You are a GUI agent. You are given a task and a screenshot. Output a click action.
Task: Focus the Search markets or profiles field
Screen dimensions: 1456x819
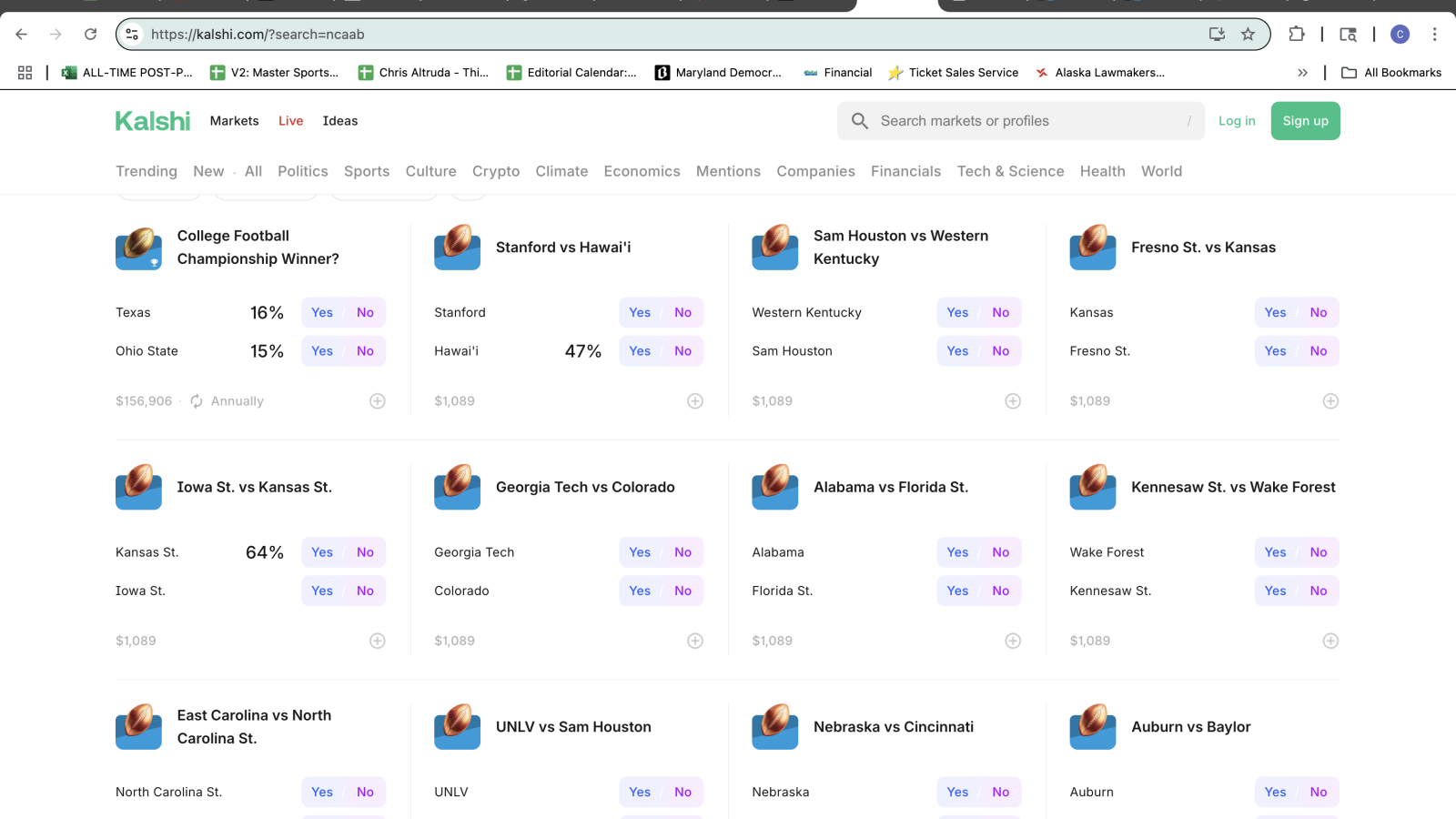coord(1021,121)
